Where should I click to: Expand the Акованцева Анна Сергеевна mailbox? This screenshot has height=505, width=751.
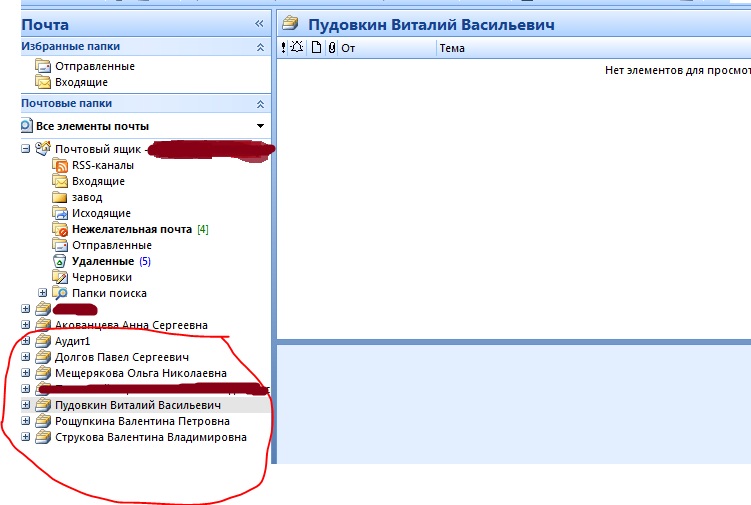(25, 325)
